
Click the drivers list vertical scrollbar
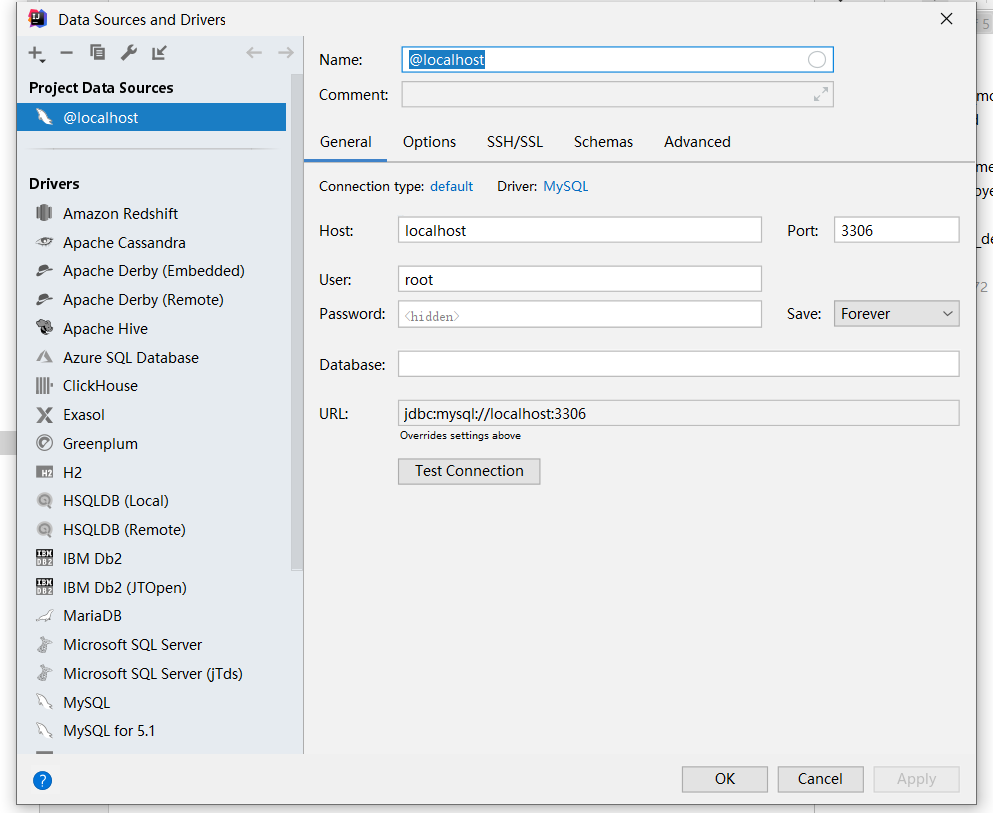296,320
